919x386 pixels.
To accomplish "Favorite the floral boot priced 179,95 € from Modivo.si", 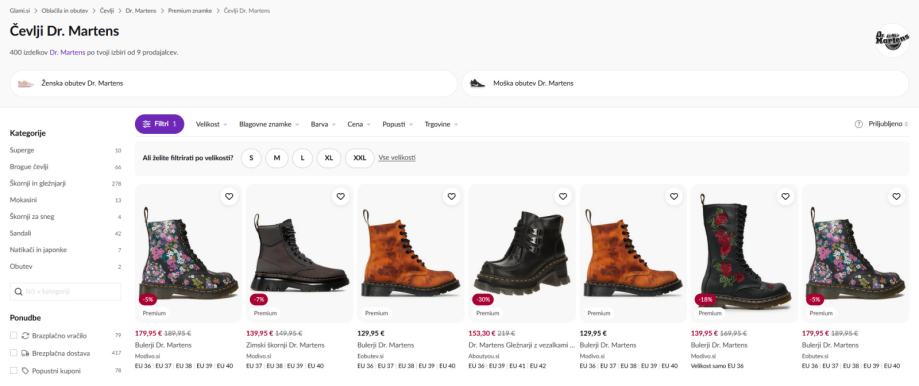I will [229, 197].
